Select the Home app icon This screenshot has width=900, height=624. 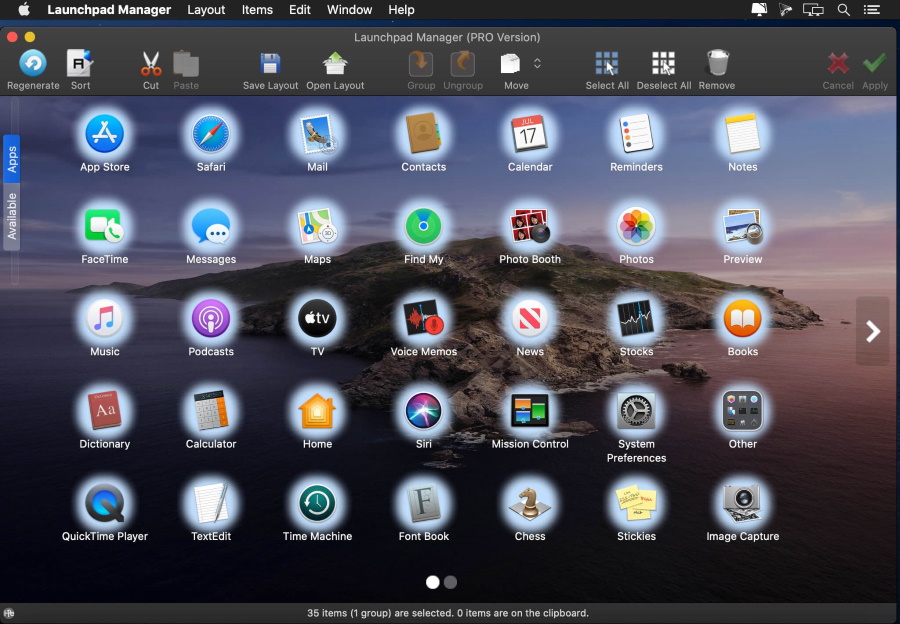coord(317,411)
